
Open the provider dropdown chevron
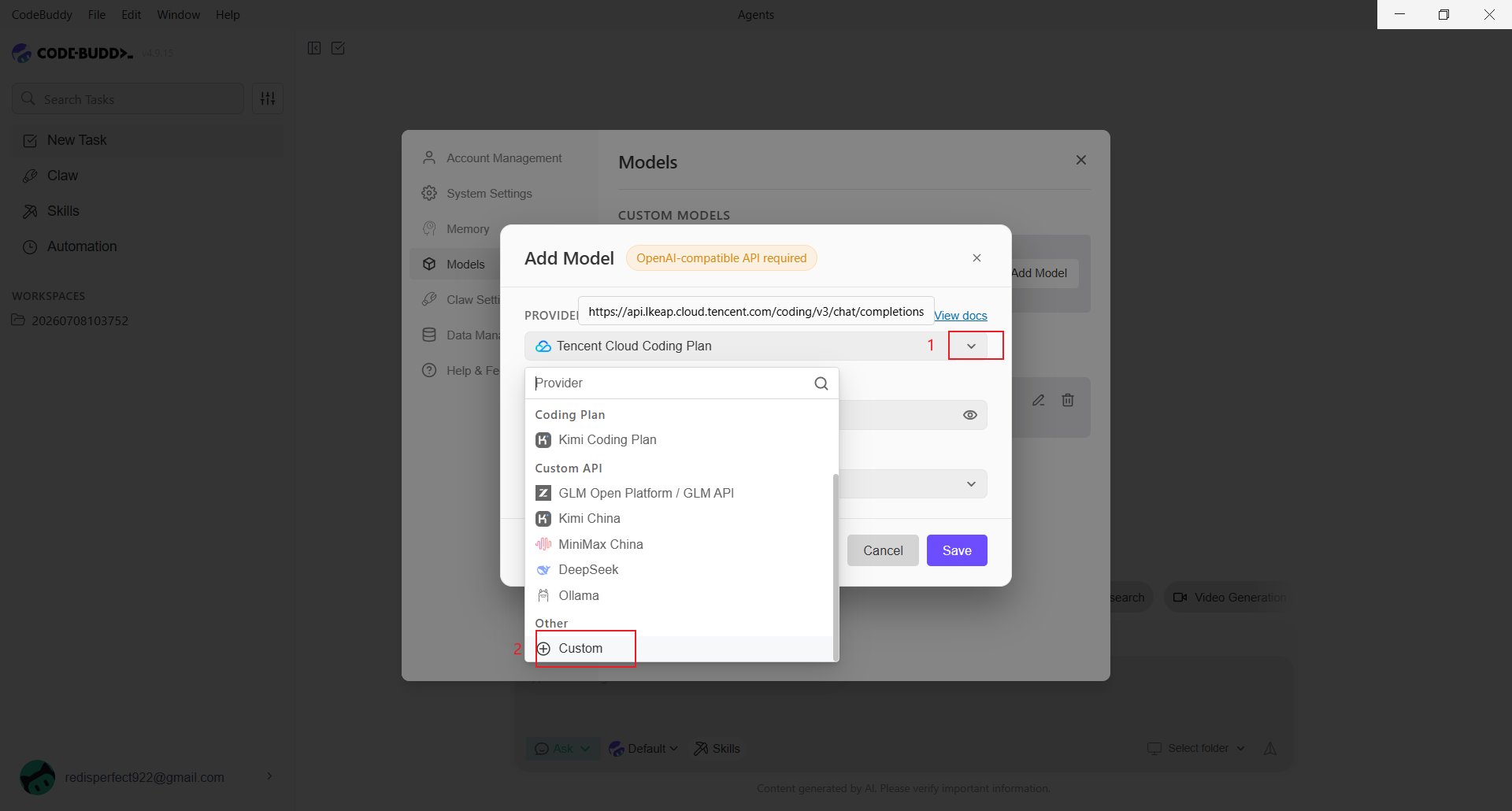click(971, 346)
